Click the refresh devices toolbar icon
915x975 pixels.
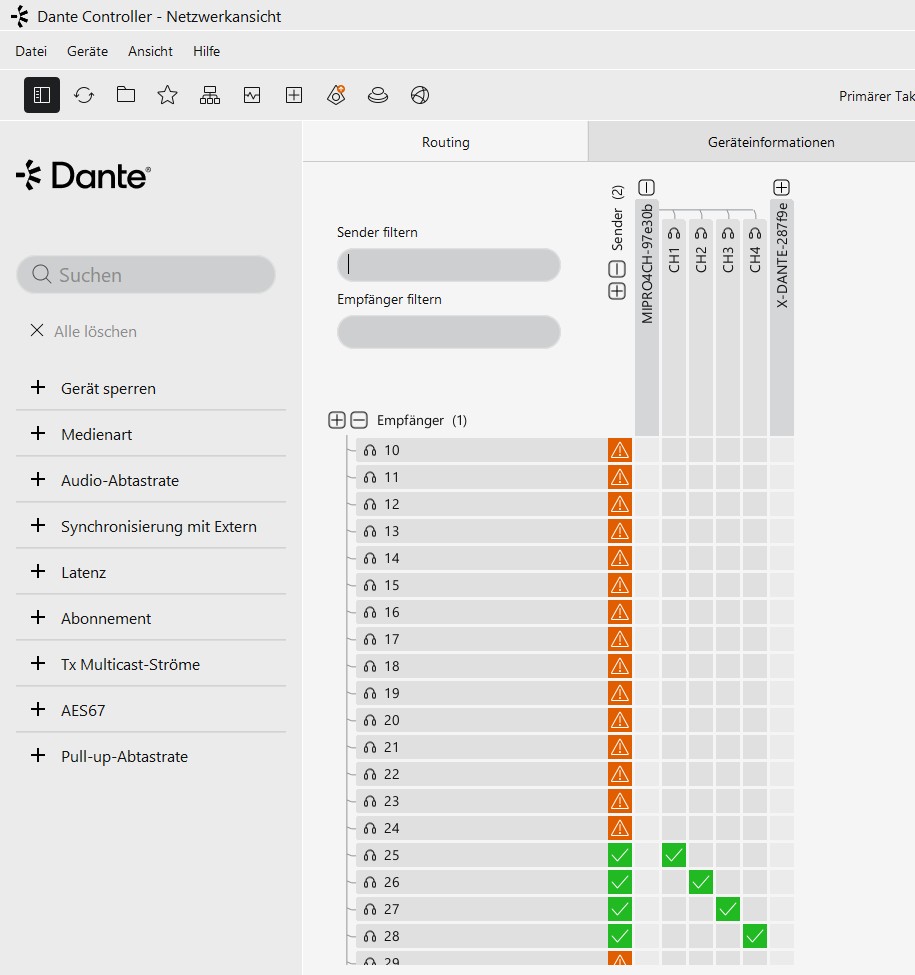(x=84, y=95)
